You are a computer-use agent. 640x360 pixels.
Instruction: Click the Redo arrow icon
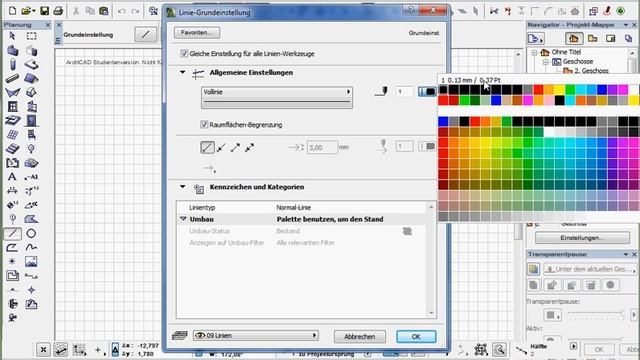(x=136, y=11)
